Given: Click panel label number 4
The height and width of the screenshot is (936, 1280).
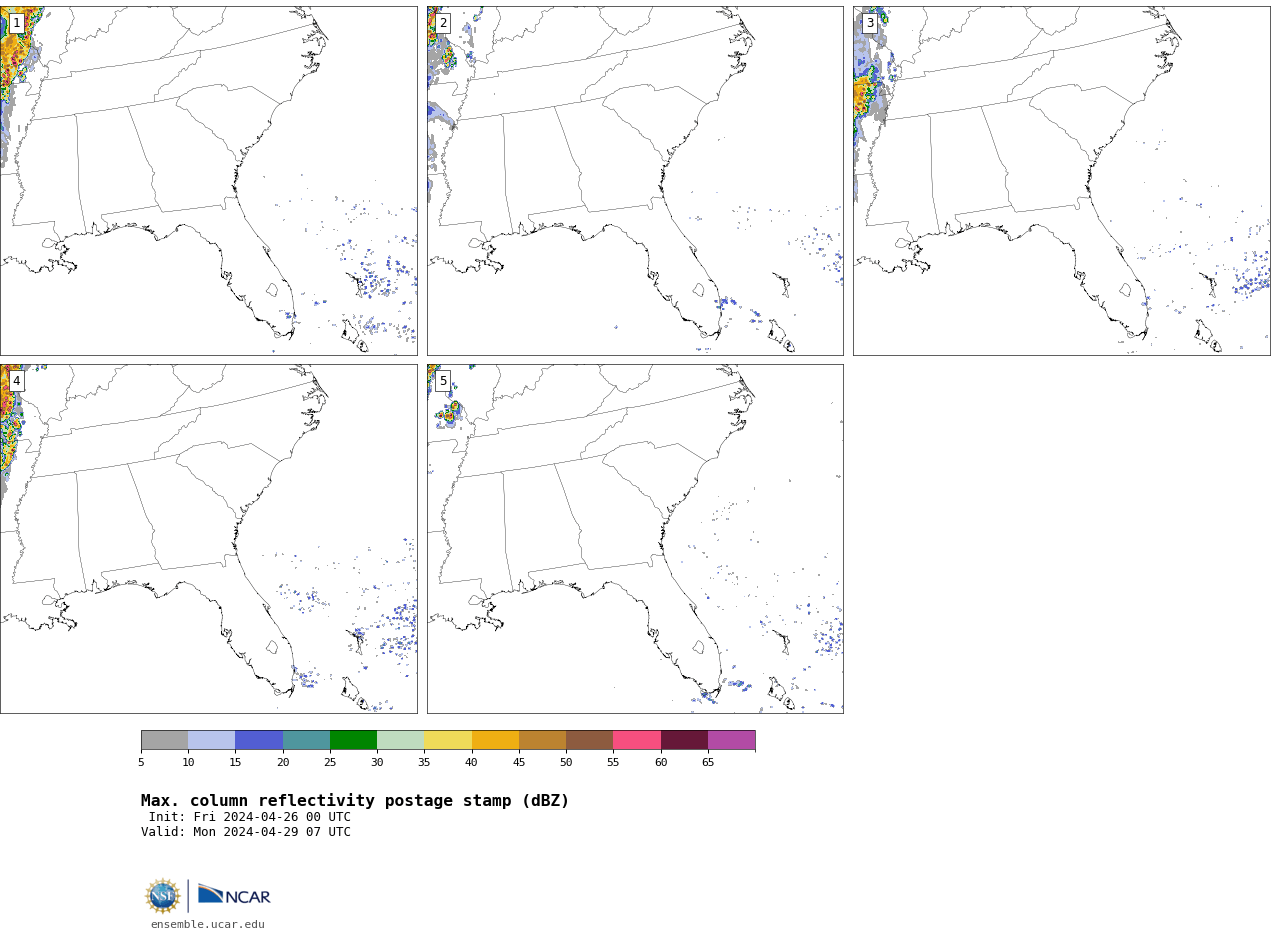Looking at the screenshot, I should (16, 381).
